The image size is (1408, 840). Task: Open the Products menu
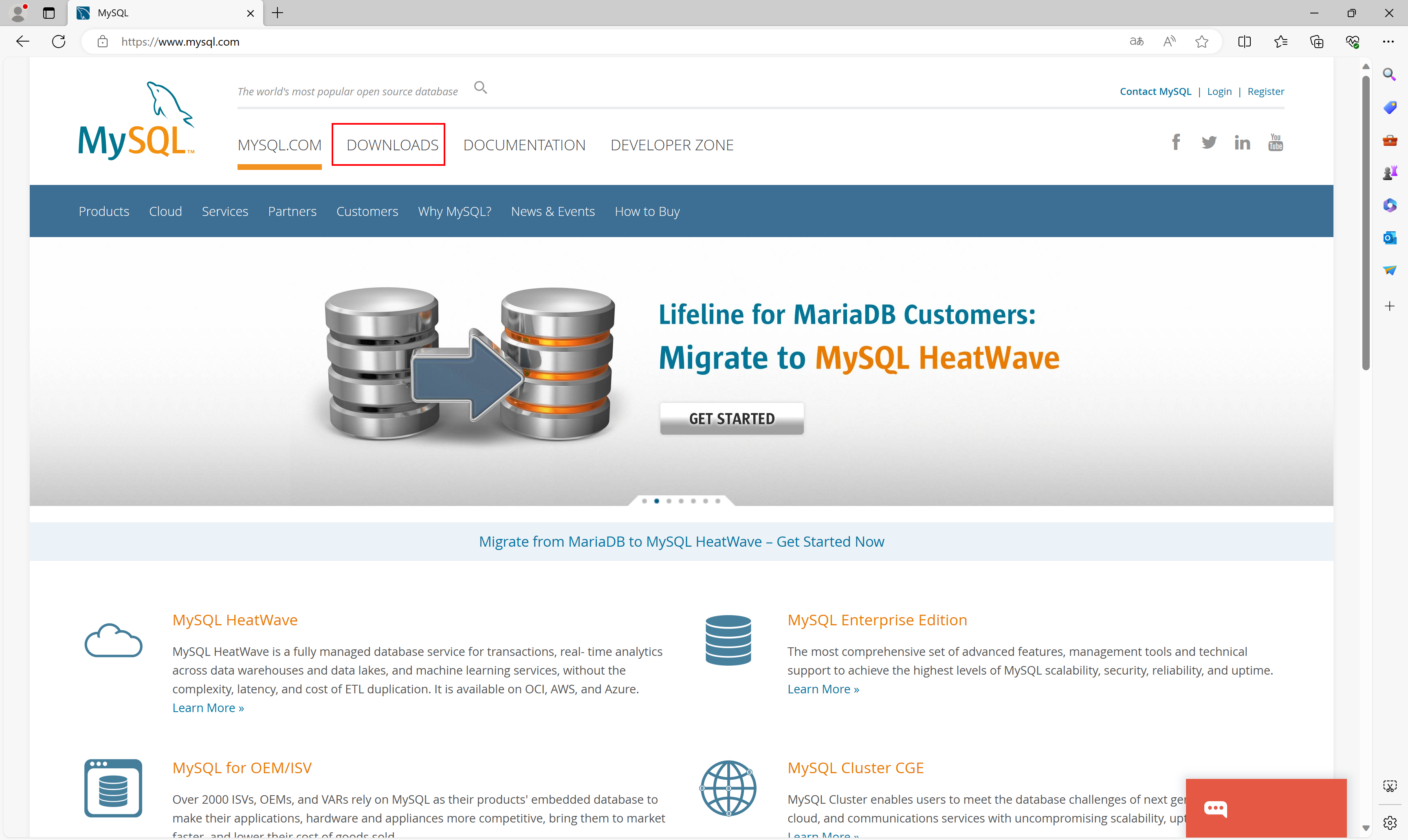click(104, 211)
